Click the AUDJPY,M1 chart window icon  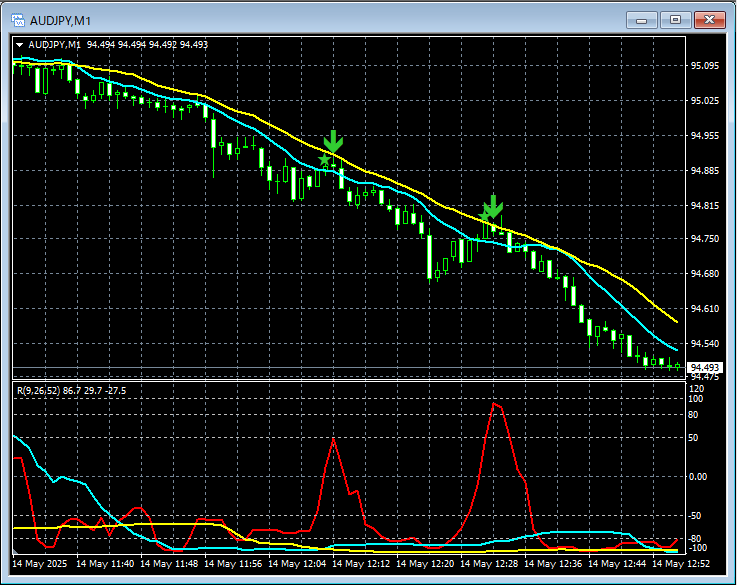(18, 20)
